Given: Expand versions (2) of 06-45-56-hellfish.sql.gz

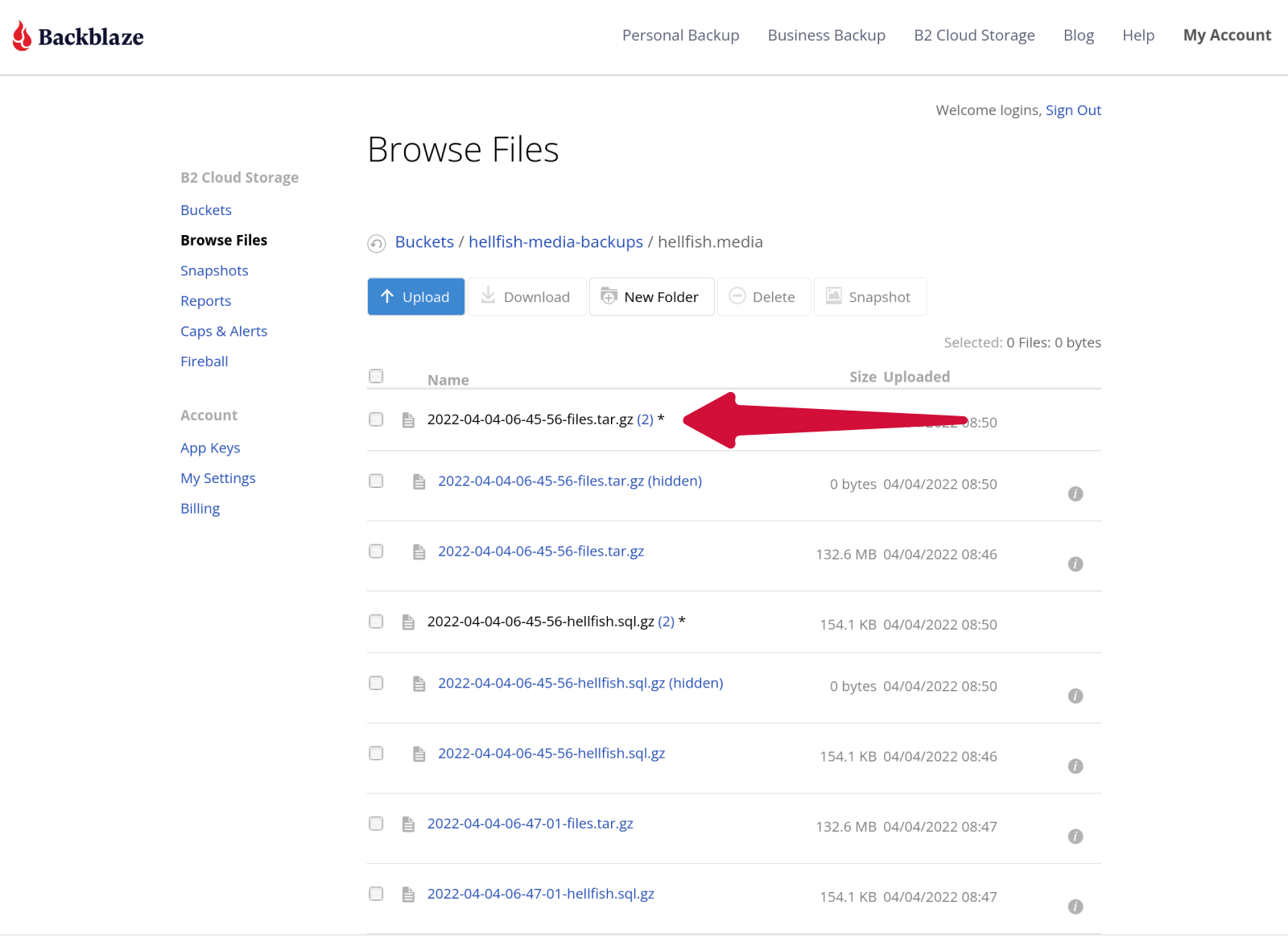Looking at the screenshot, I should pos(666,622).
